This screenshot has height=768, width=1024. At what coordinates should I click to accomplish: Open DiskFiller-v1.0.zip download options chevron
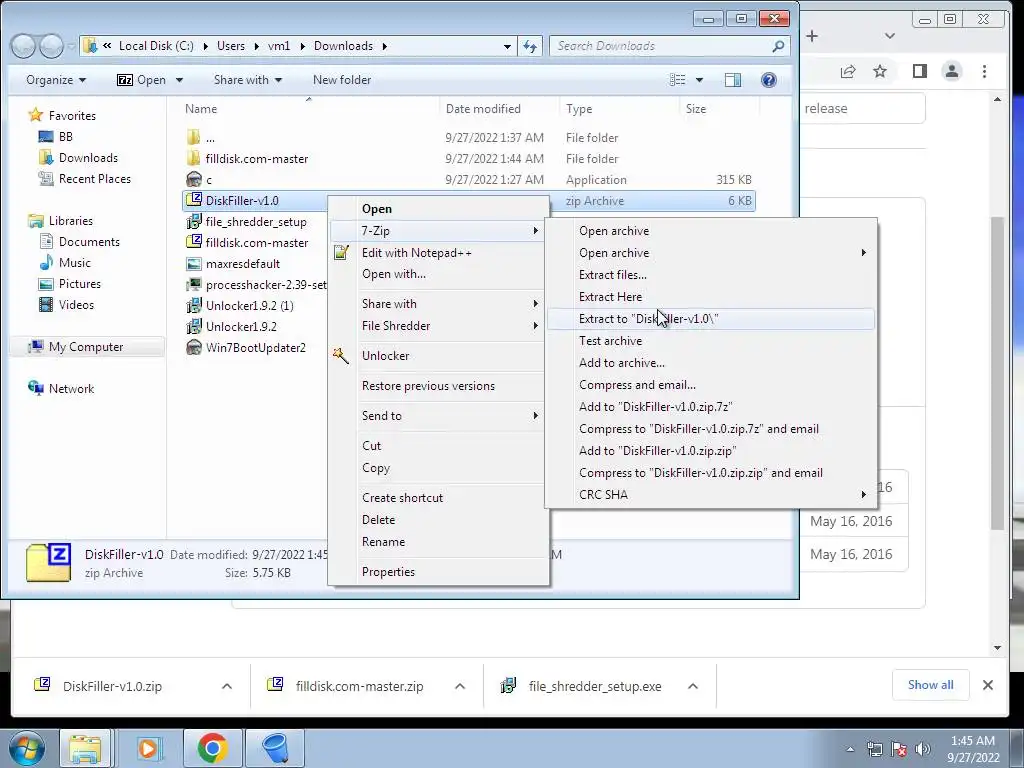227,686
